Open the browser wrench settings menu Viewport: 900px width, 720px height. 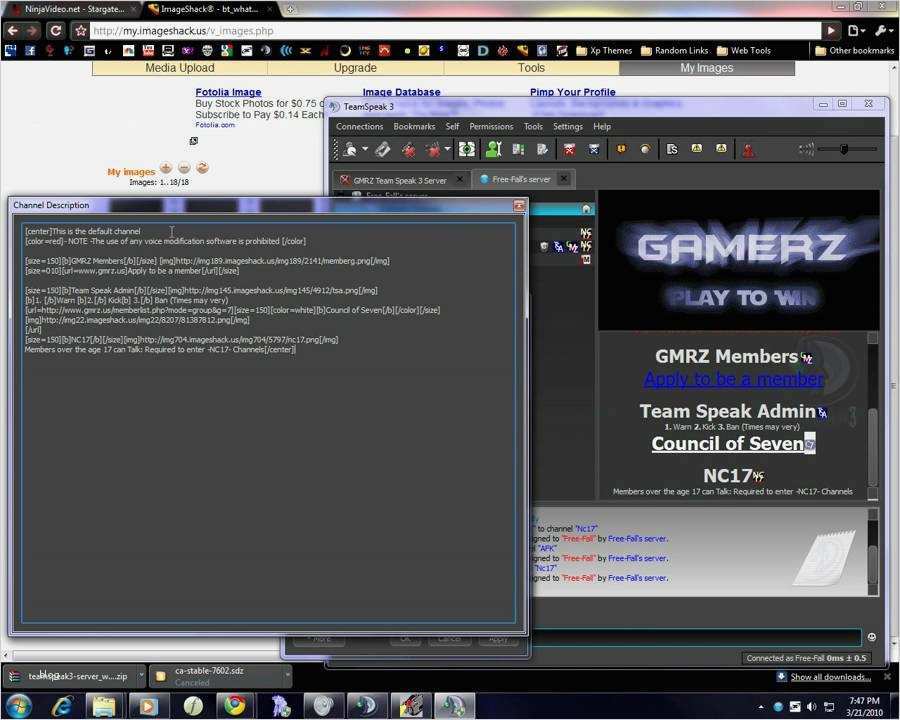pyautogui.click(x=884, y=30)
